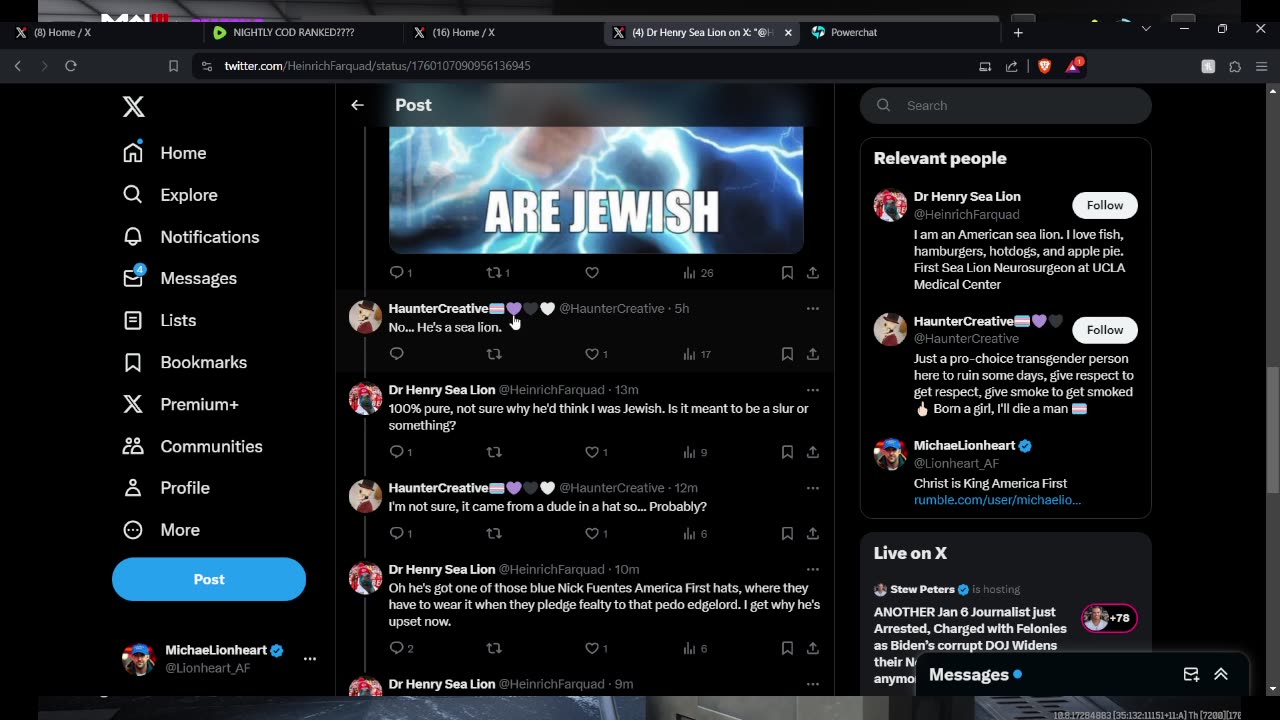Repost the "100% pure" reply
Viewport: 1280px width, 720px height.
click(x=494, y=452)
